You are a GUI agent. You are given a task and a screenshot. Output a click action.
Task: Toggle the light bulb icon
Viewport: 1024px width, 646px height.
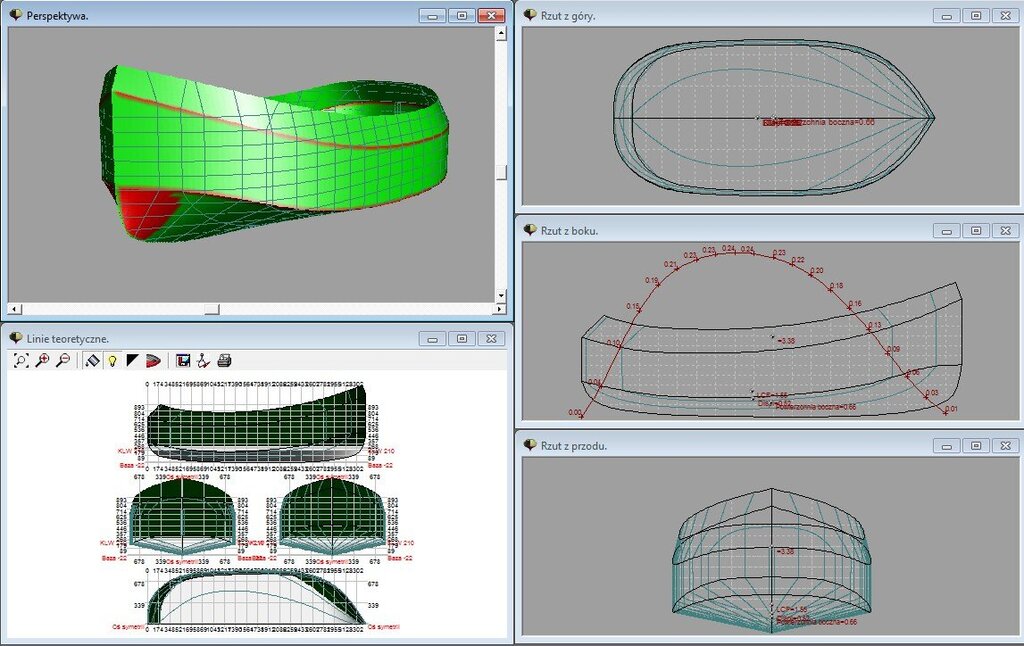coord(111,360)
